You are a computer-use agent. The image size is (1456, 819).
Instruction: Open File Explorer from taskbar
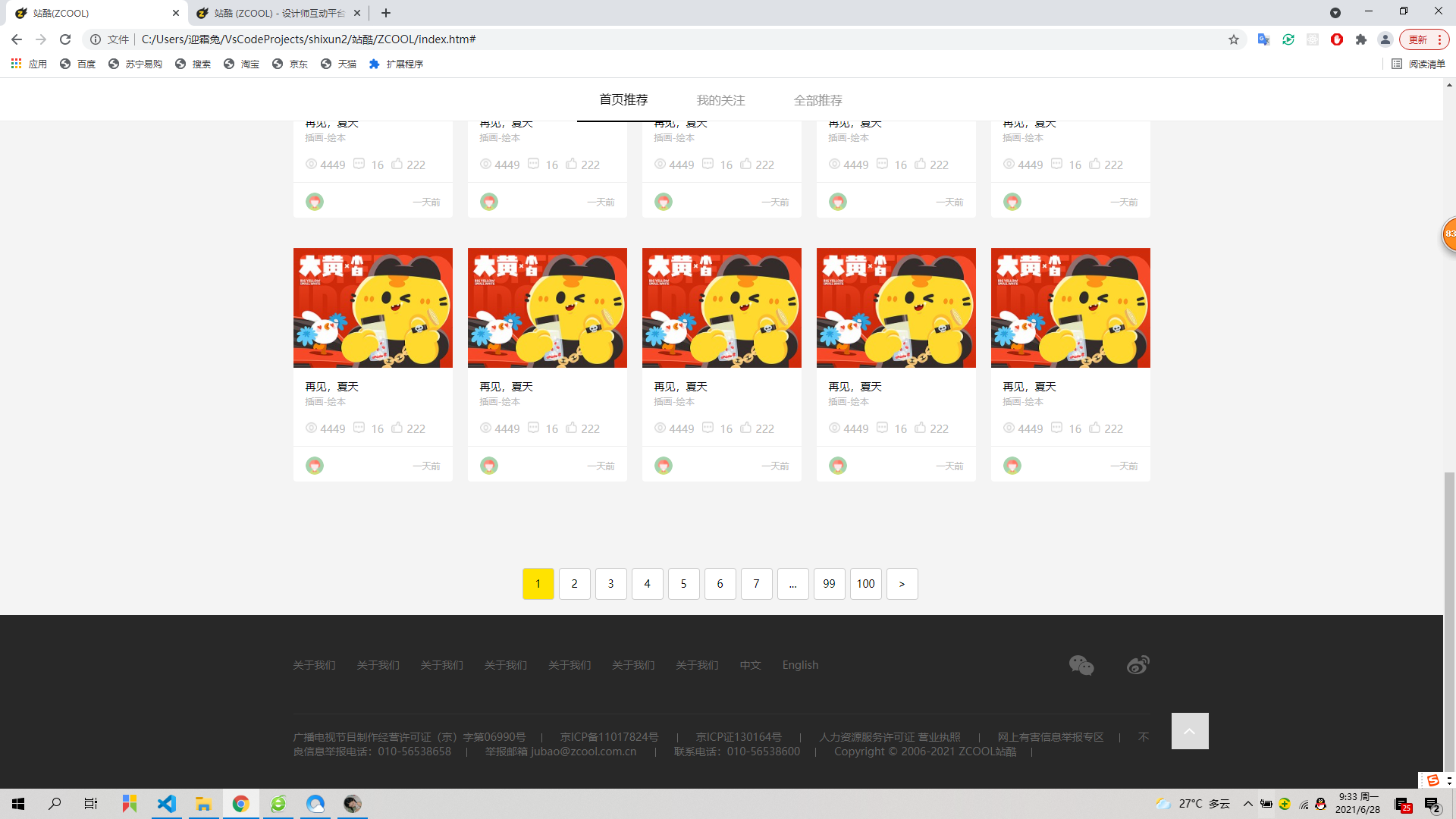point(203,804)
